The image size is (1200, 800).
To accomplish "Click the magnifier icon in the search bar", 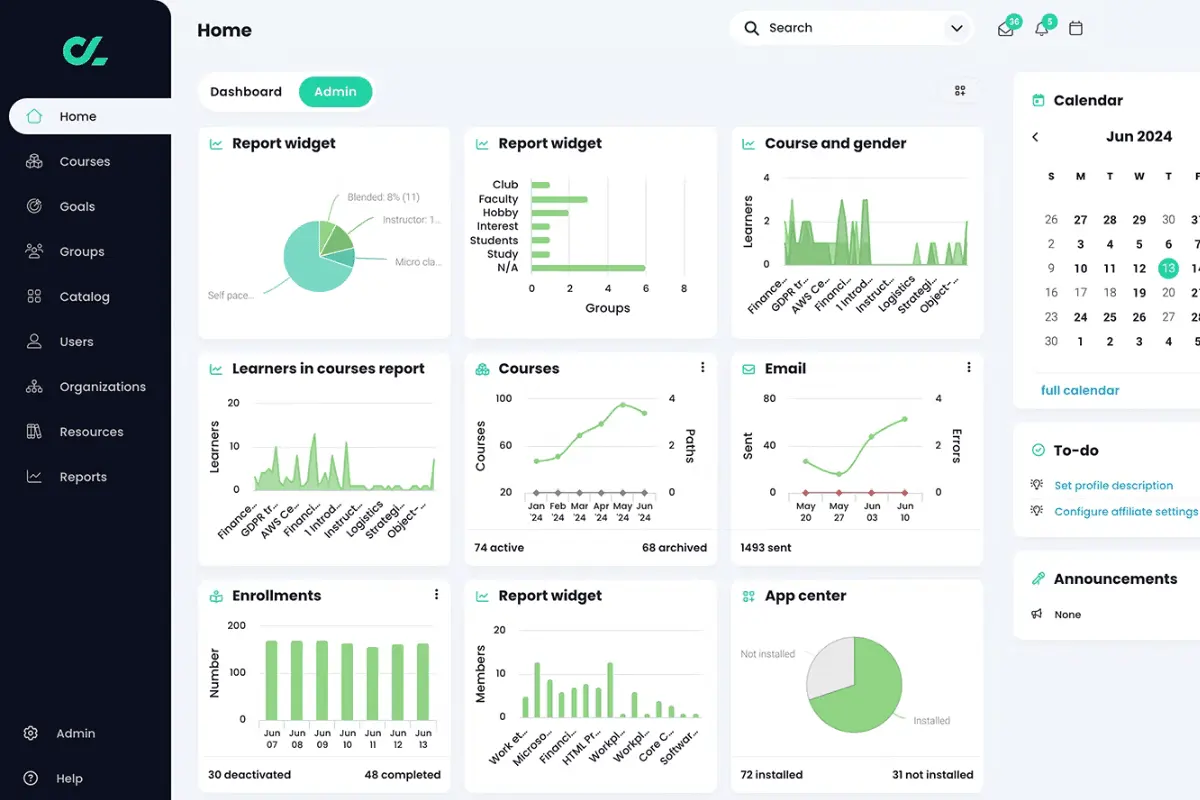I will coord(752,28).
